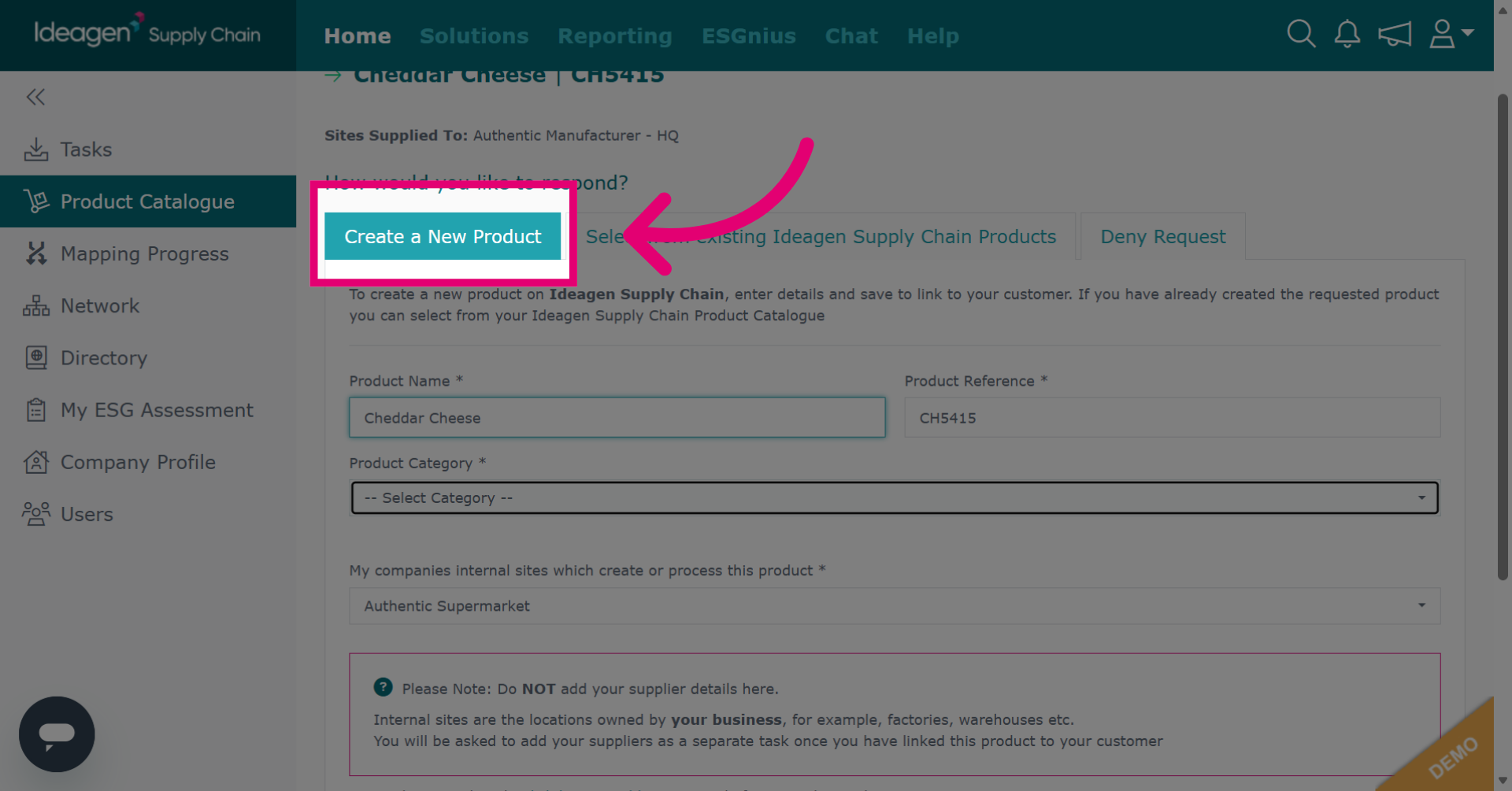Screen dimensions: 1512x791
Task: Collapse the sidebar with double chevron
Action: pyautogui.click(x=35, y=97)
